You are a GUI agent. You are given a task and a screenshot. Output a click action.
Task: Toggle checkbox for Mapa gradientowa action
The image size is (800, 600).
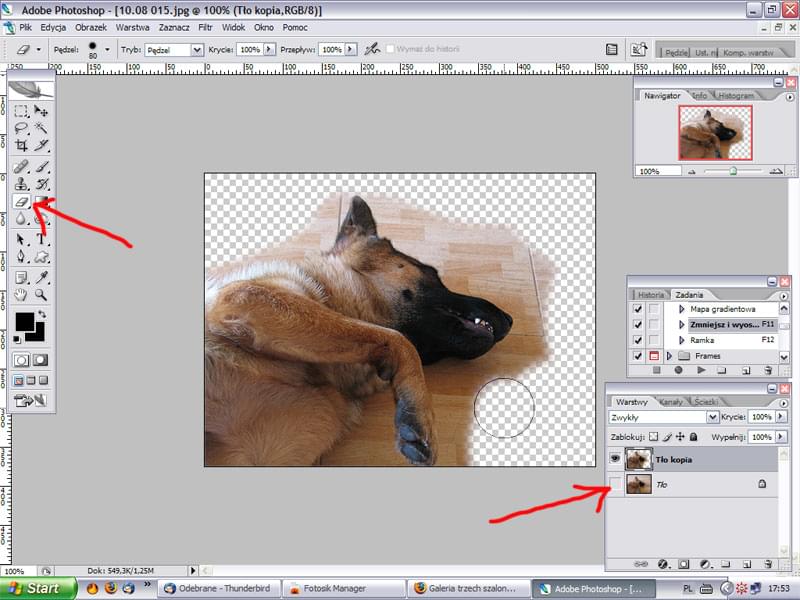pos(637,309)
